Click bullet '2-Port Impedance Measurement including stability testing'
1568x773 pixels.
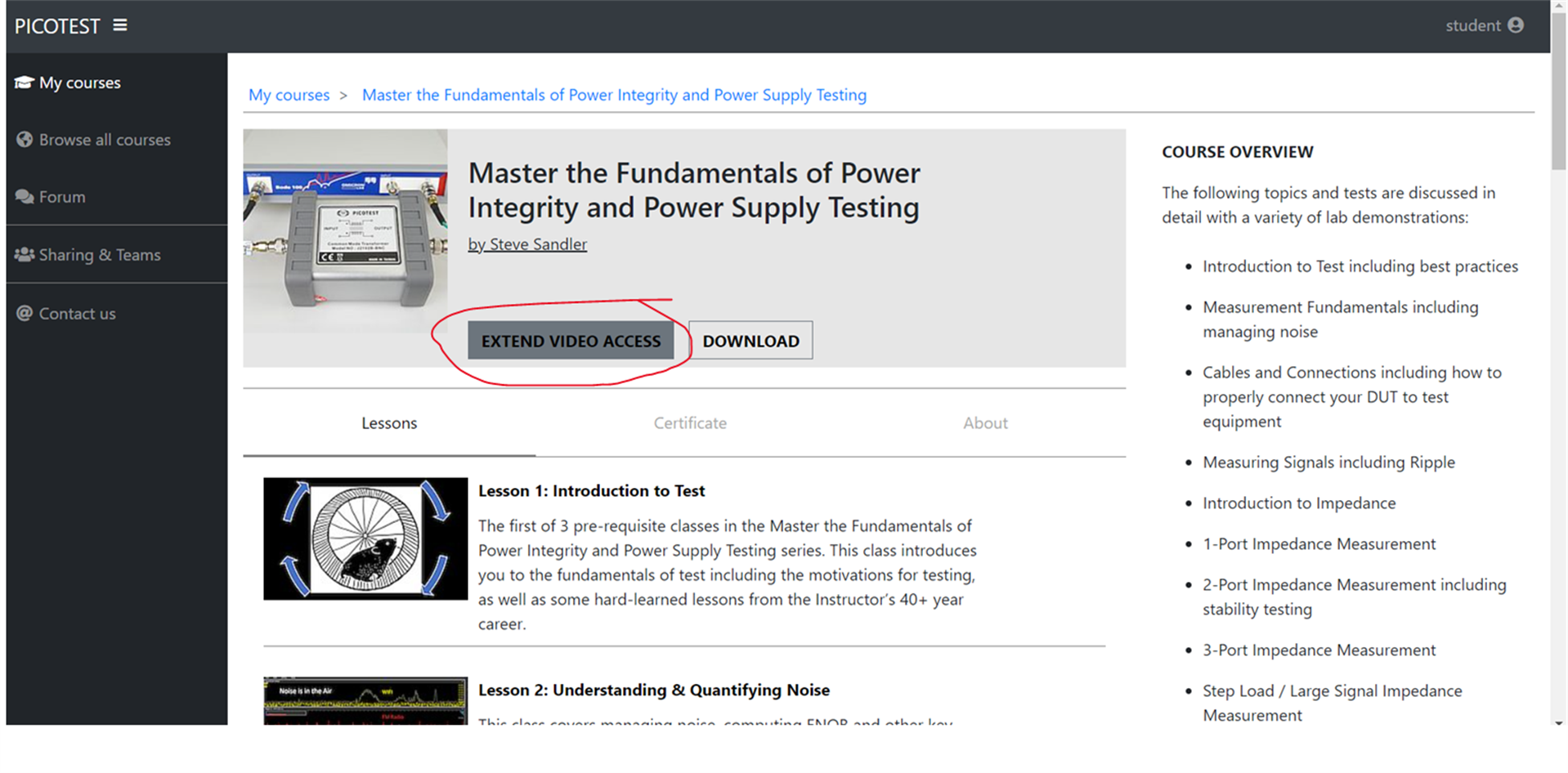1355,597
